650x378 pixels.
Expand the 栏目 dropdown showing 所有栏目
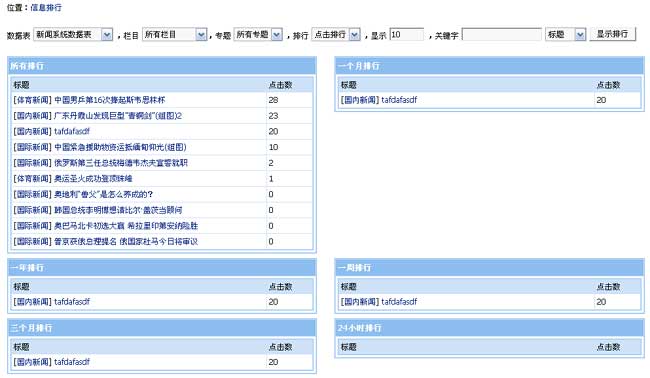pyautogui.click(x=174, y=34)
